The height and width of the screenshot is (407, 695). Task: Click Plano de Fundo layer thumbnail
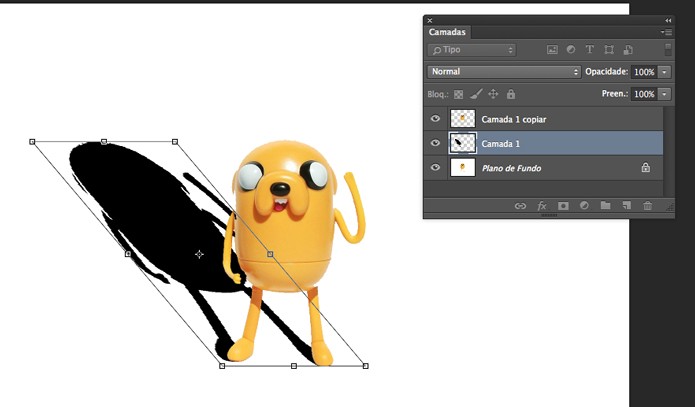click(x=463, y=167)
